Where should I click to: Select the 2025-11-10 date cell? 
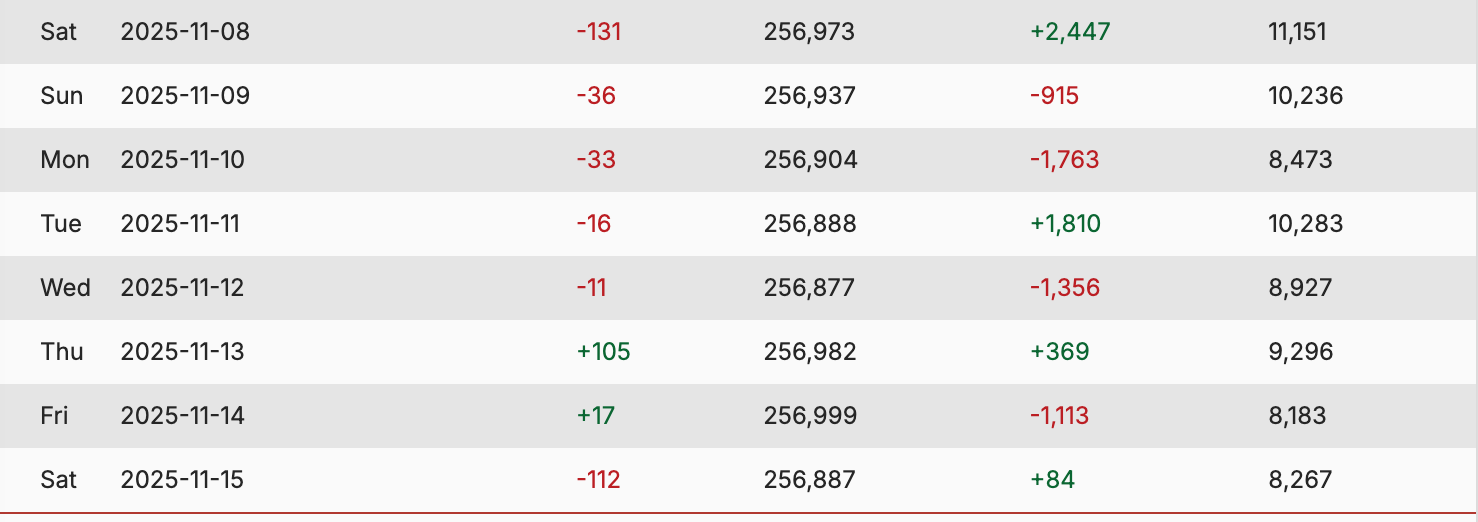tap(182, 160)
